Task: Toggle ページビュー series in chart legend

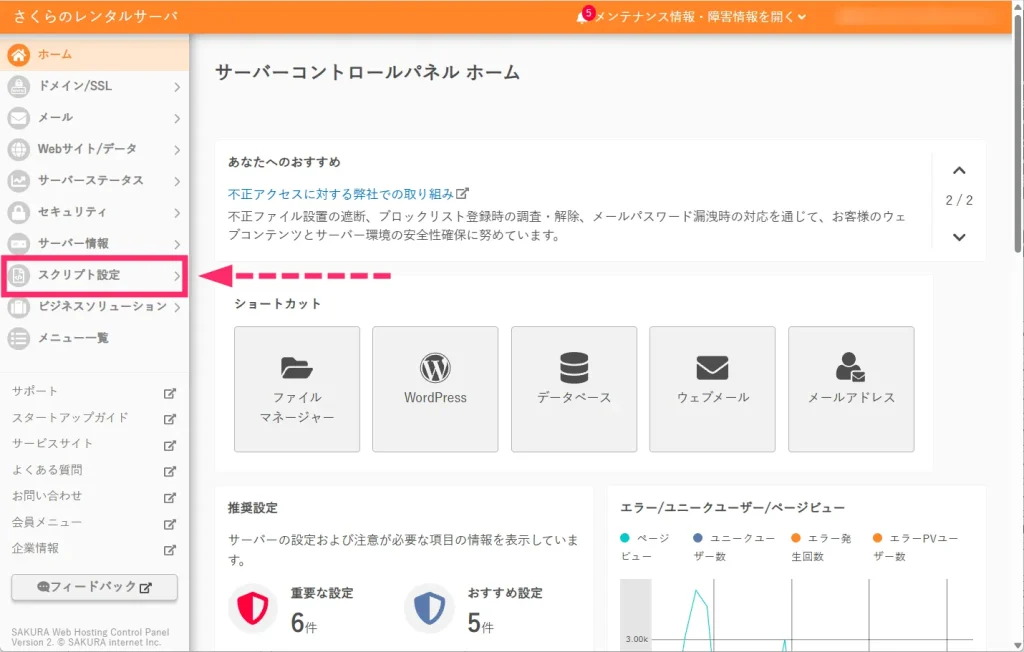Action: pos(645,547)
